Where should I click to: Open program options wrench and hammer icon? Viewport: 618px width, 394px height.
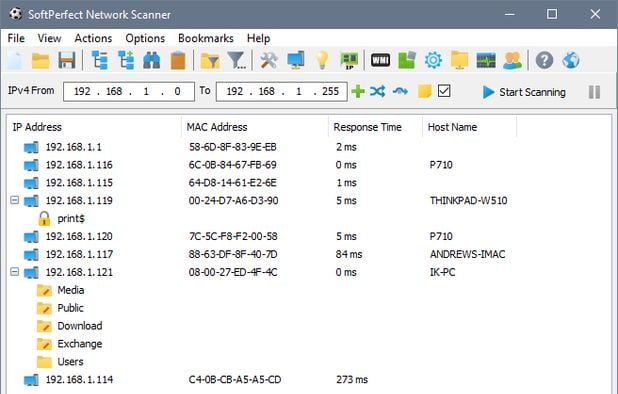269,60
